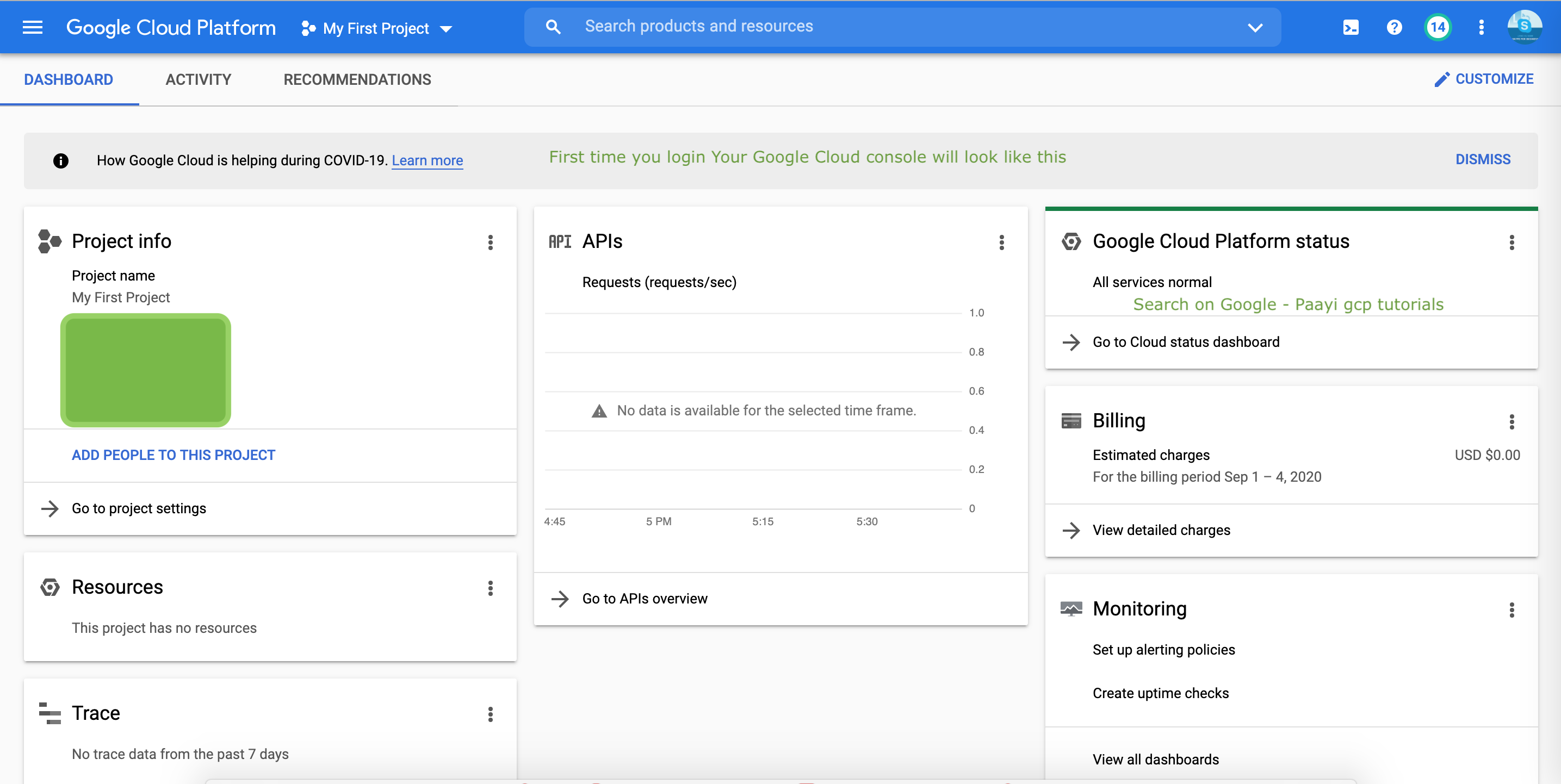This screenshot has width=1561, height=784.
Task: Click the project selector hexagon icon
Action: pos(308,28)
